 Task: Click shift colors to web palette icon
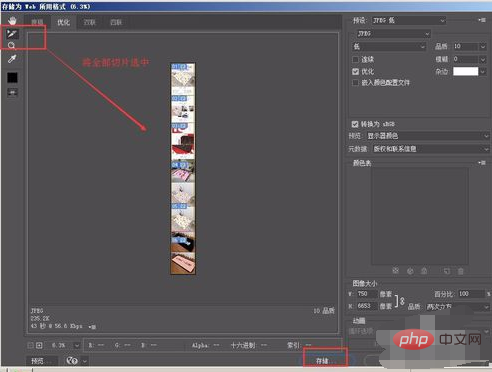click(x=410, y=271)
